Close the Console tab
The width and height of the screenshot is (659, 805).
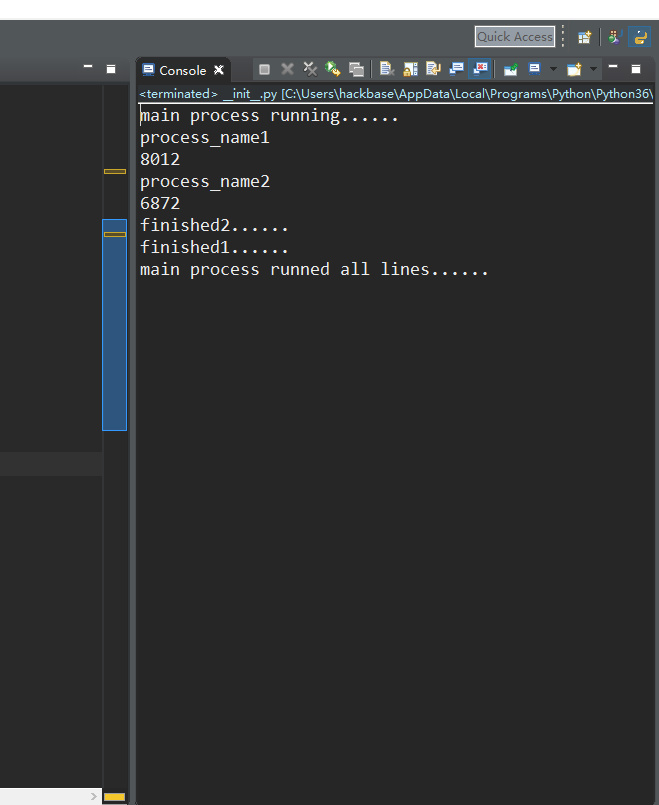point(219,70)
